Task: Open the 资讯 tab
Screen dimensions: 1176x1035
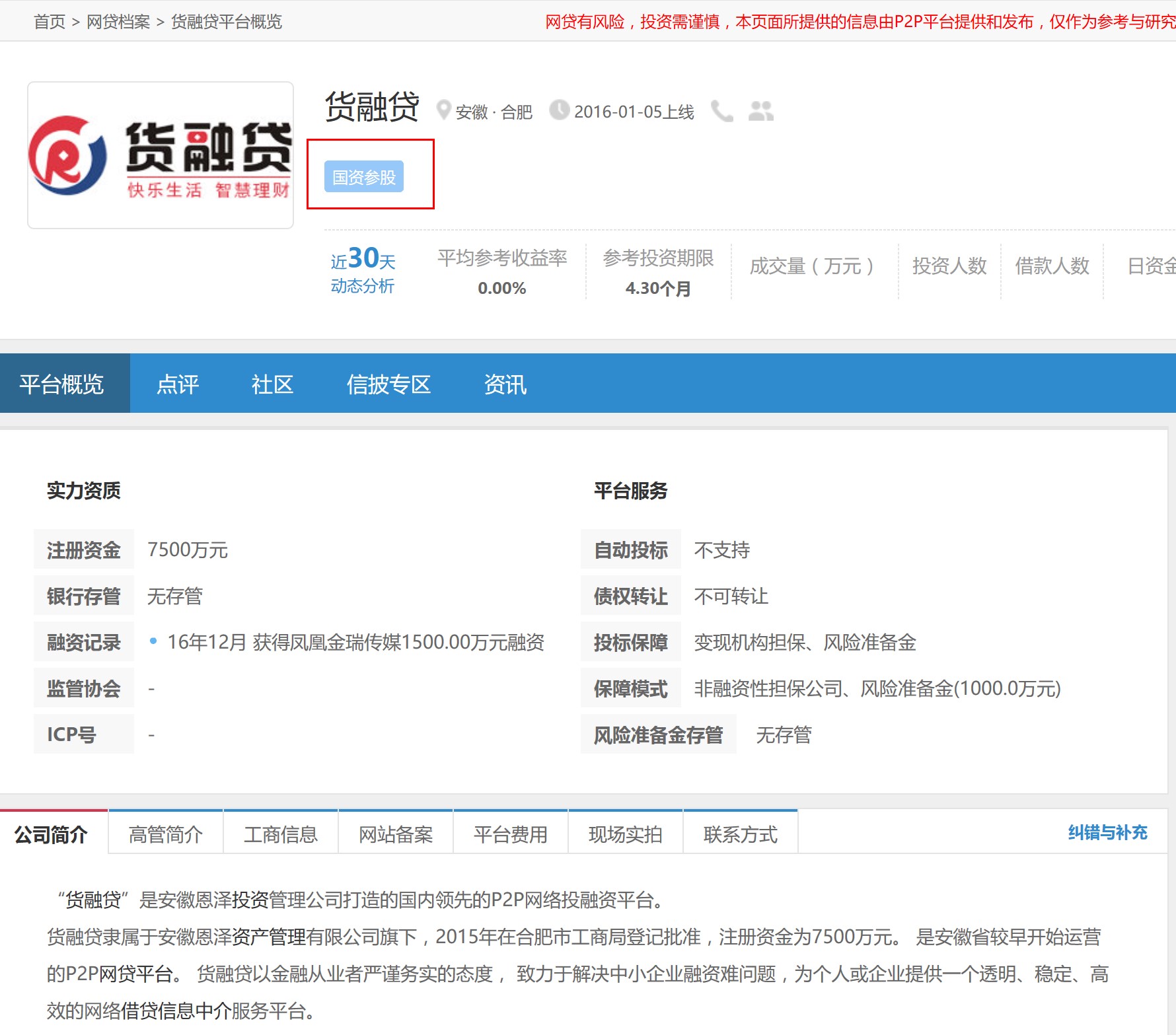Action: coord(505,384)
